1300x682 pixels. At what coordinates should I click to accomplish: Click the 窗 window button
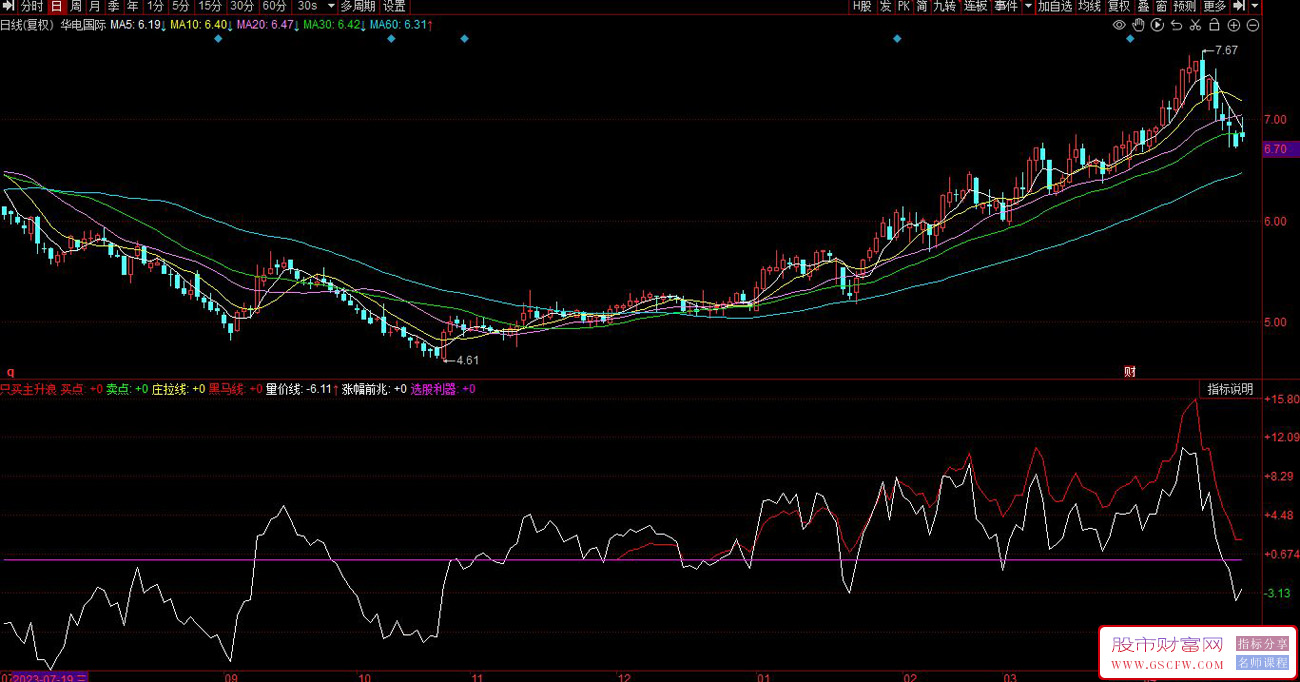pos(1161,6)
